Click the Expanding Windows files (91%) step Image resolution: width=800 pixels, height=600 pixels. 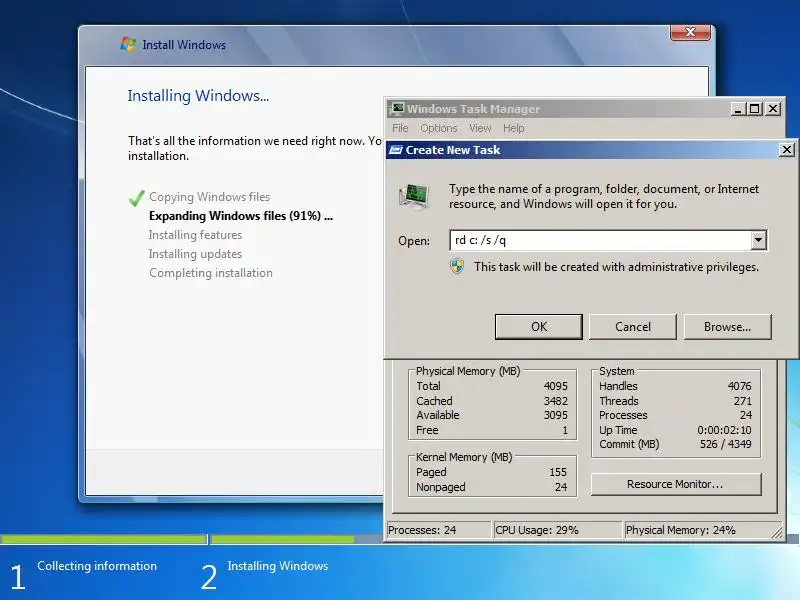tap(241, 216)
